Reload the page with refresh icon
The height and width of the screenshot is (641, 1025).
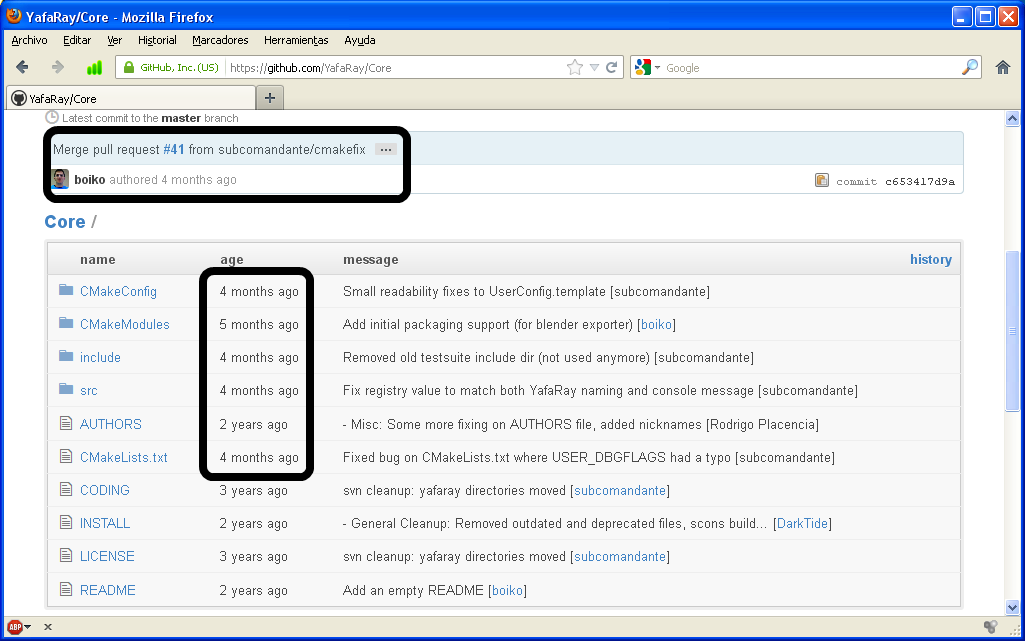point(612,67)
